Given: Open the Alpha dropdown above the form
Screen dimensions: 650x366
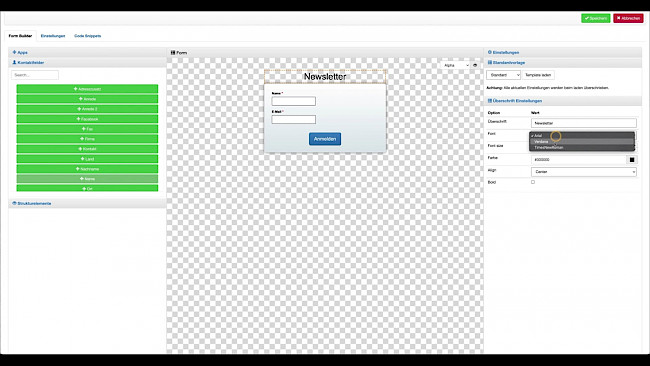Looking at the screenshot, I should pos(456,65).
